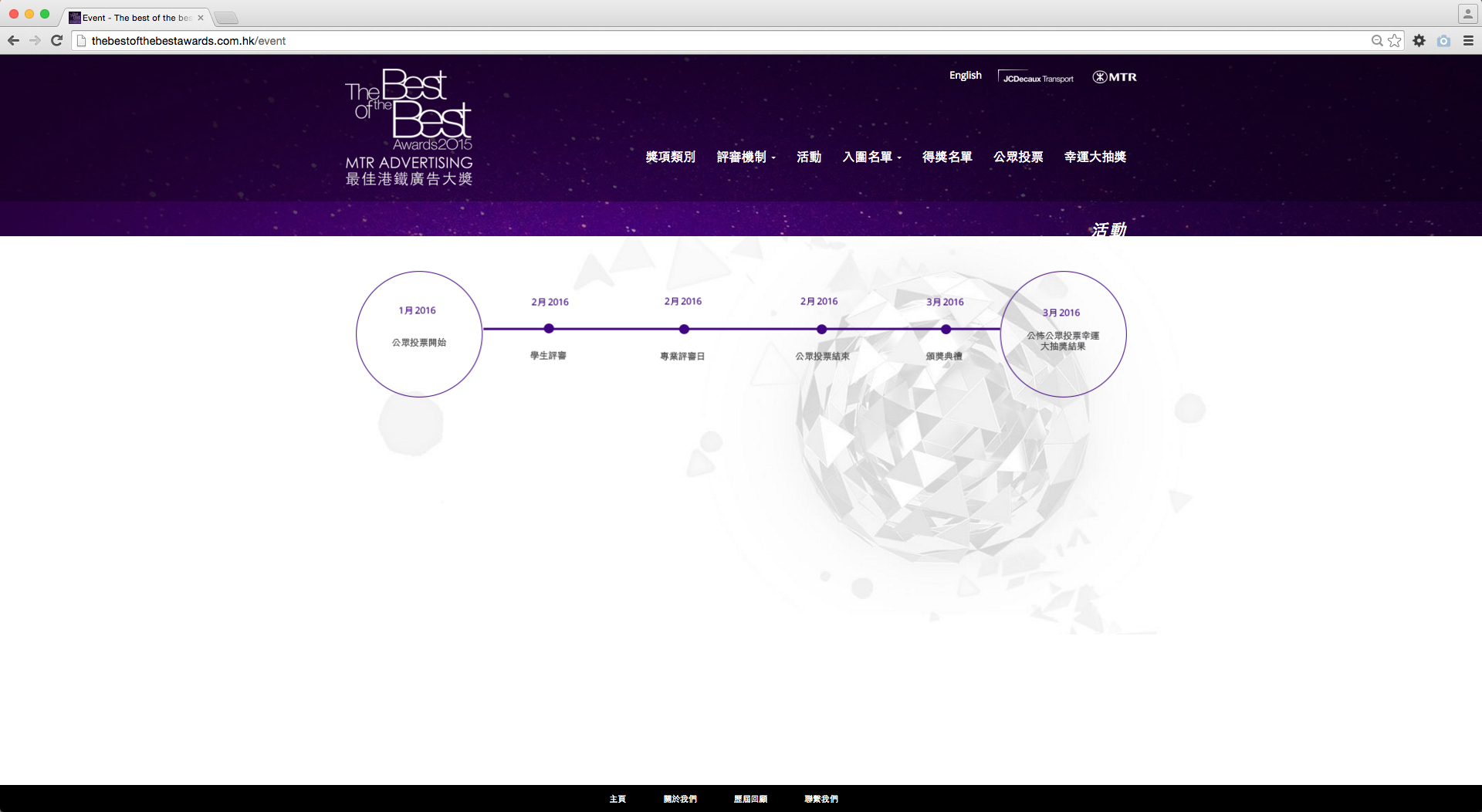The height and width of the screenshot is (812, 1482).
Task: Select the 頒獎典禮 timeline marker
Action: pos(946,330)
